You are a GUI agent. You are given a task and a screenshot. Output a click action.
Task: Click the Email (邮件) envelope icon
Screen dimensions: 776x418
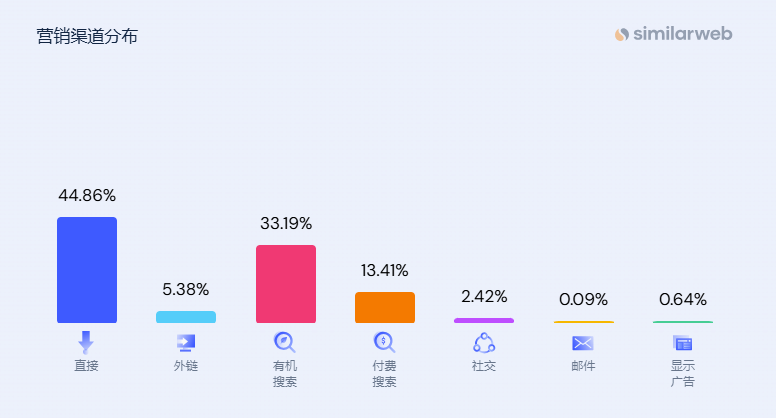point(583,342)
